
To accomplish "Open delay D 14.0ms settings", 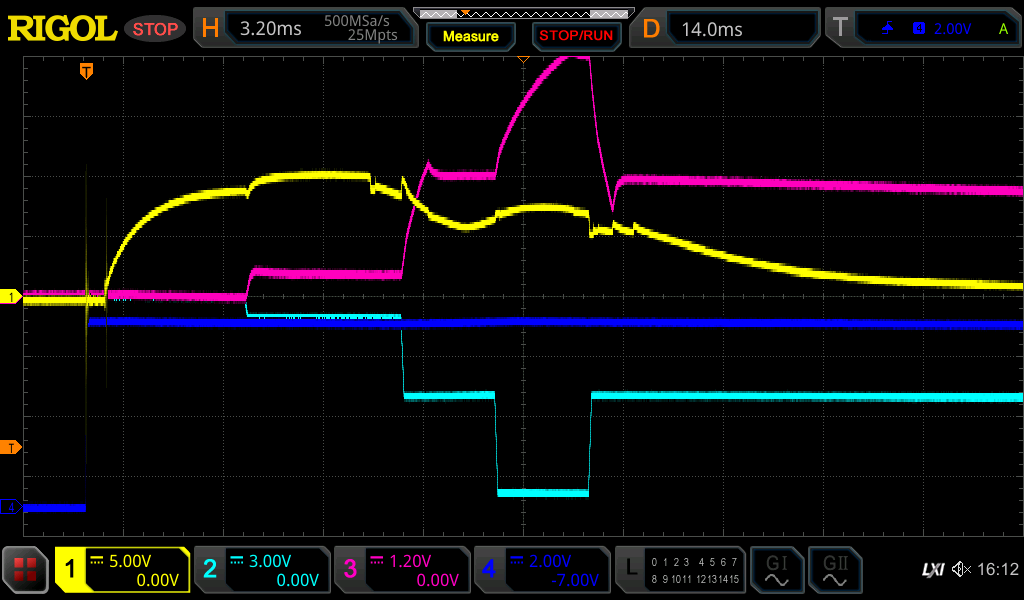I will click(727, 29).
